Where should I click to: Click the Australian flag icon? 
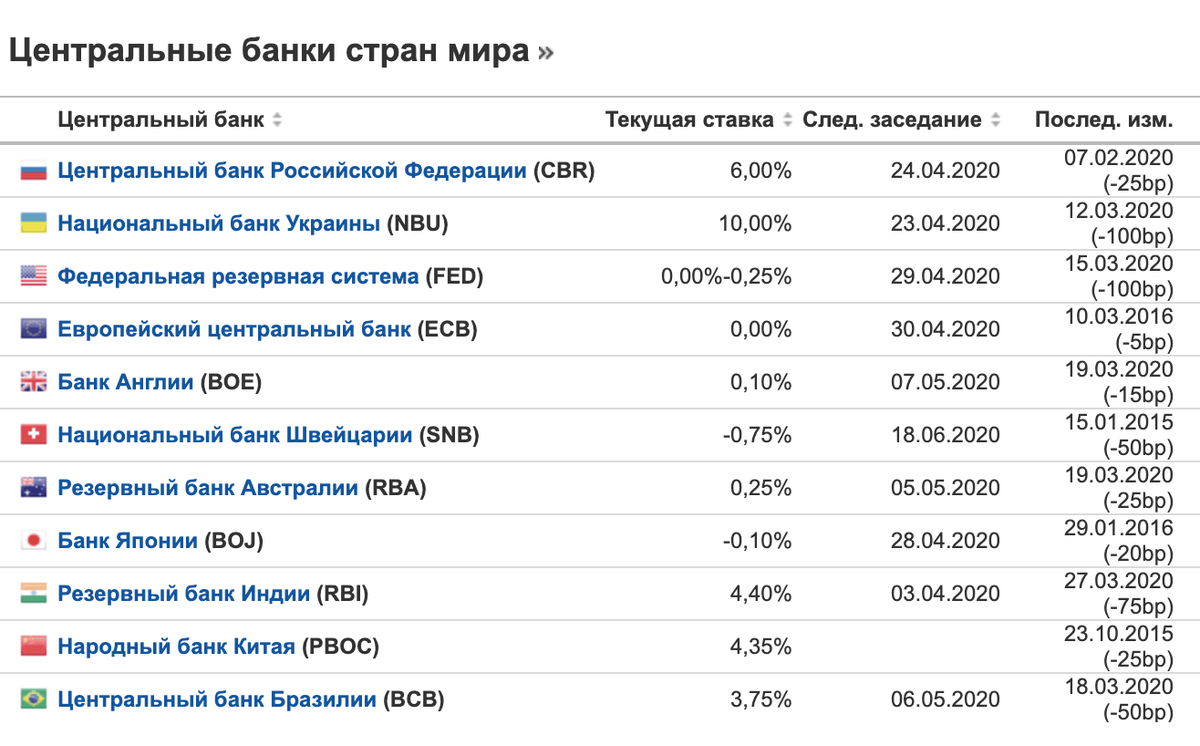[x=34, y=488]
